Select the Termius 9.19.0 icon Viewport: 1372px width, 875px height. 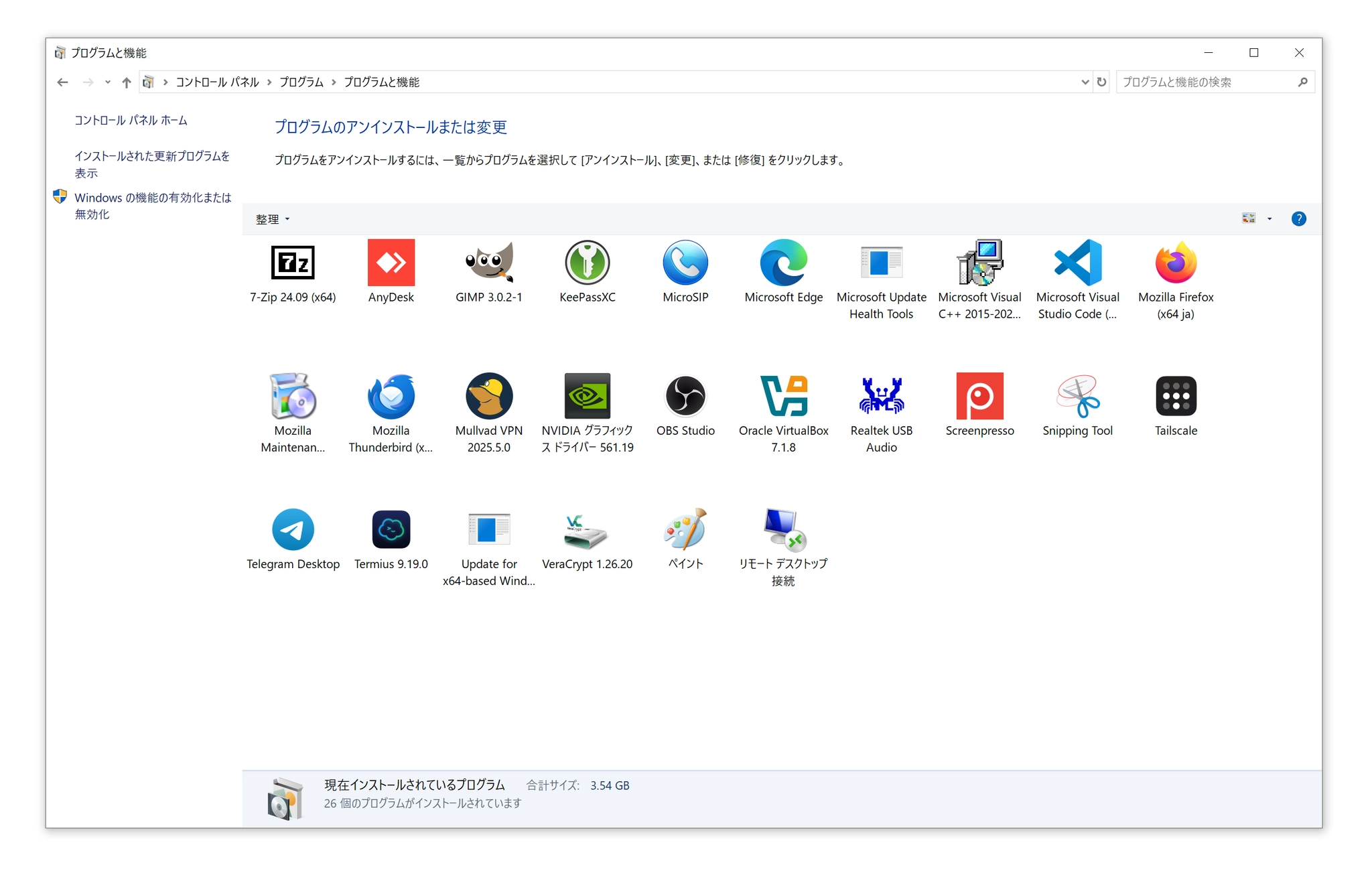(391, 529)
